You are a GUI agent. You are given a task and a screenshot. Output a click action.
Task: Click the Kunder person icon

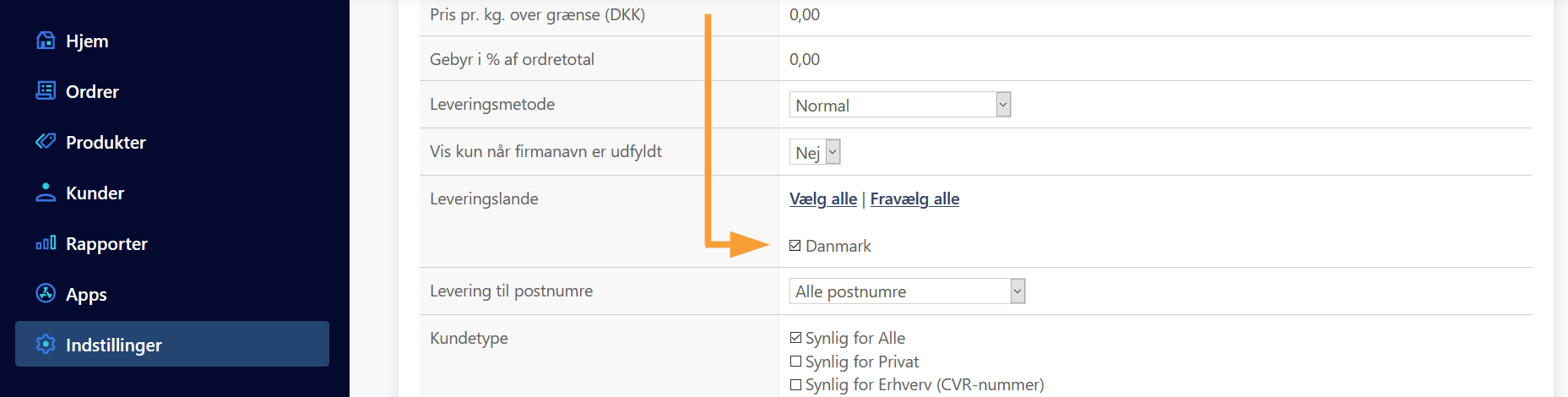[x=46, y=193]
